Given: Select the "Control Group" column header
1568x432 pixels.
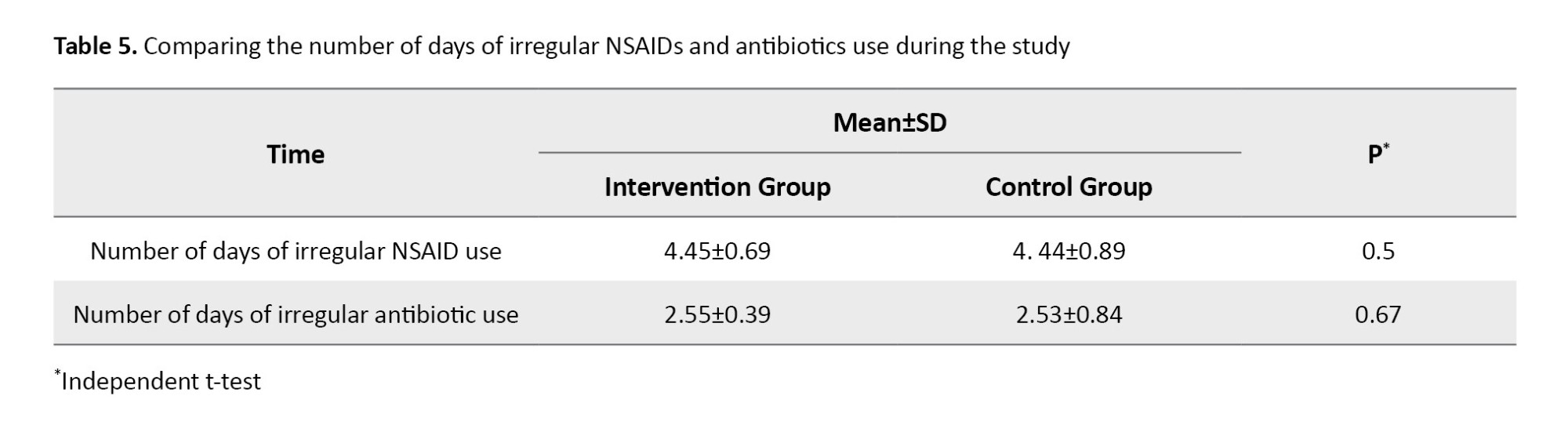Looking at the screenshot, I should 1068,187.
